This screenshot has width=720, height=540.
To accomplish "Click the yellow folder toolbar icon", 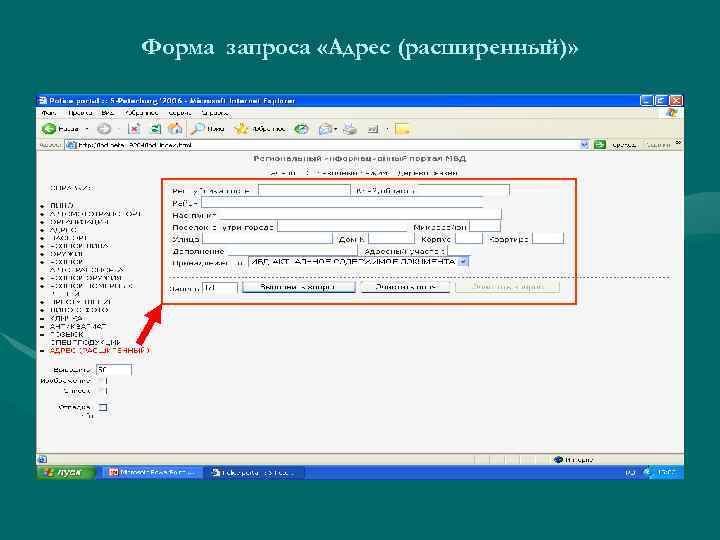I will [402, 129].
